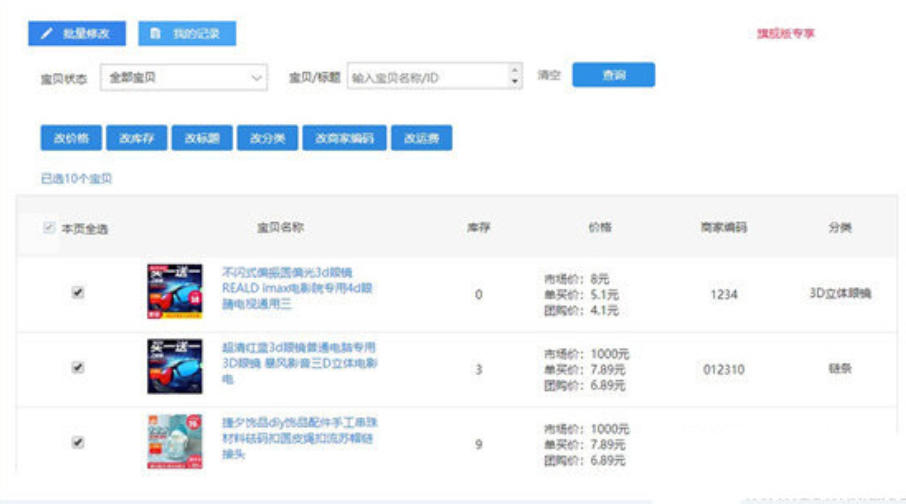Toggle the checkbox for stock 9 product
Image resolution: width=906 pixels, height=504 pixels.
[78, 442]
